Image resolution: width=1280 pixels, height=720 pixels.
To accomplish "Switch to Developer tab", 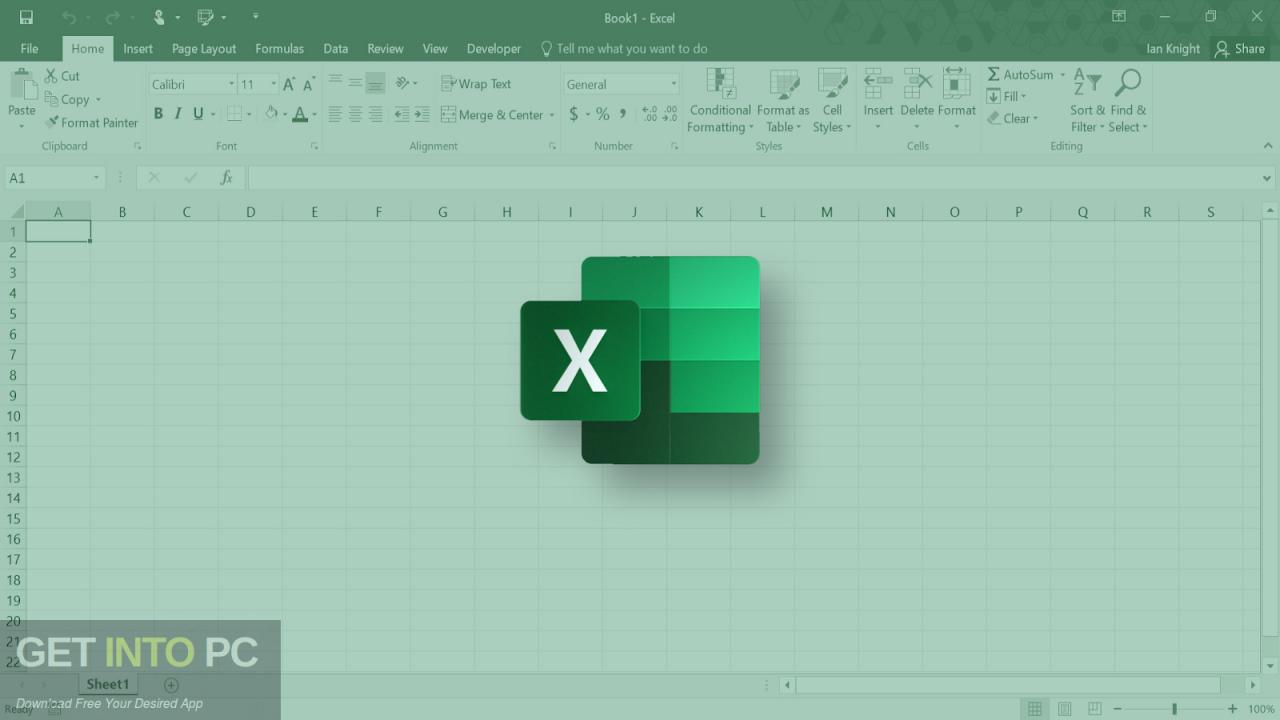I will tap(494, 48).
